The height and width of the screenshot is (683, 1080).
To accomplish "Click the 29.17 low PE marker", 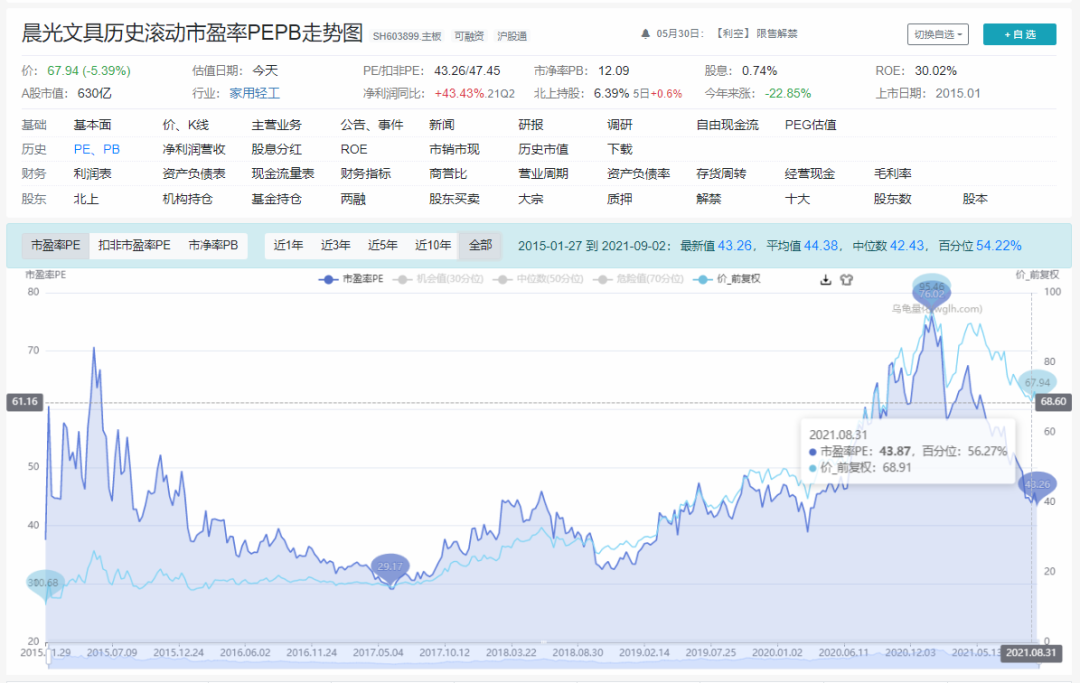I will point(390,567).
